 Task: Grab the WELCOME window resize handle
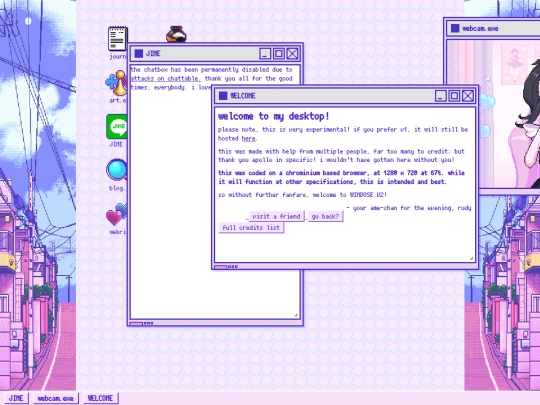click(x=471, y=258)
